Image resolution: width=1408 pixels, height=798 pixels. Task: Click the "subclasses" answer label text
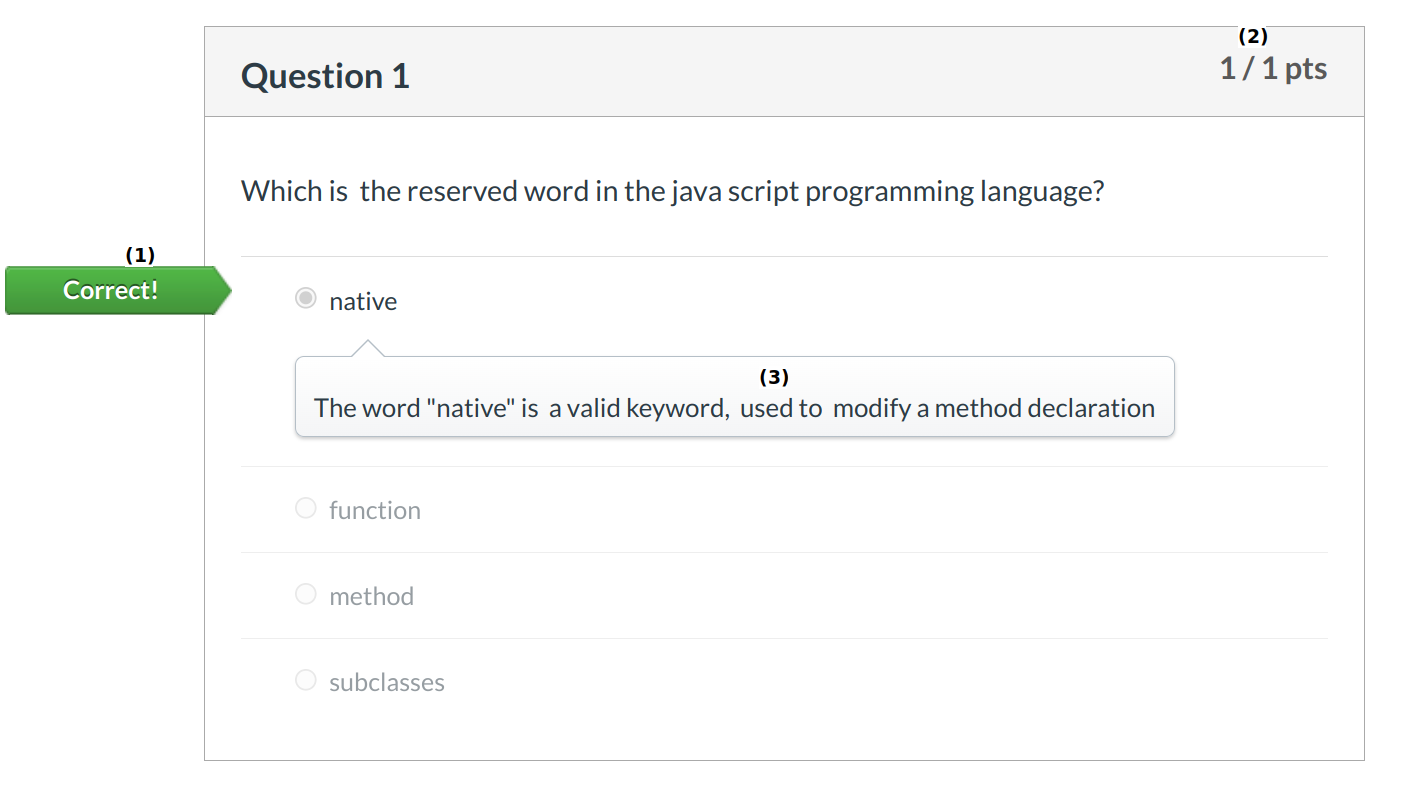(387, 682)
